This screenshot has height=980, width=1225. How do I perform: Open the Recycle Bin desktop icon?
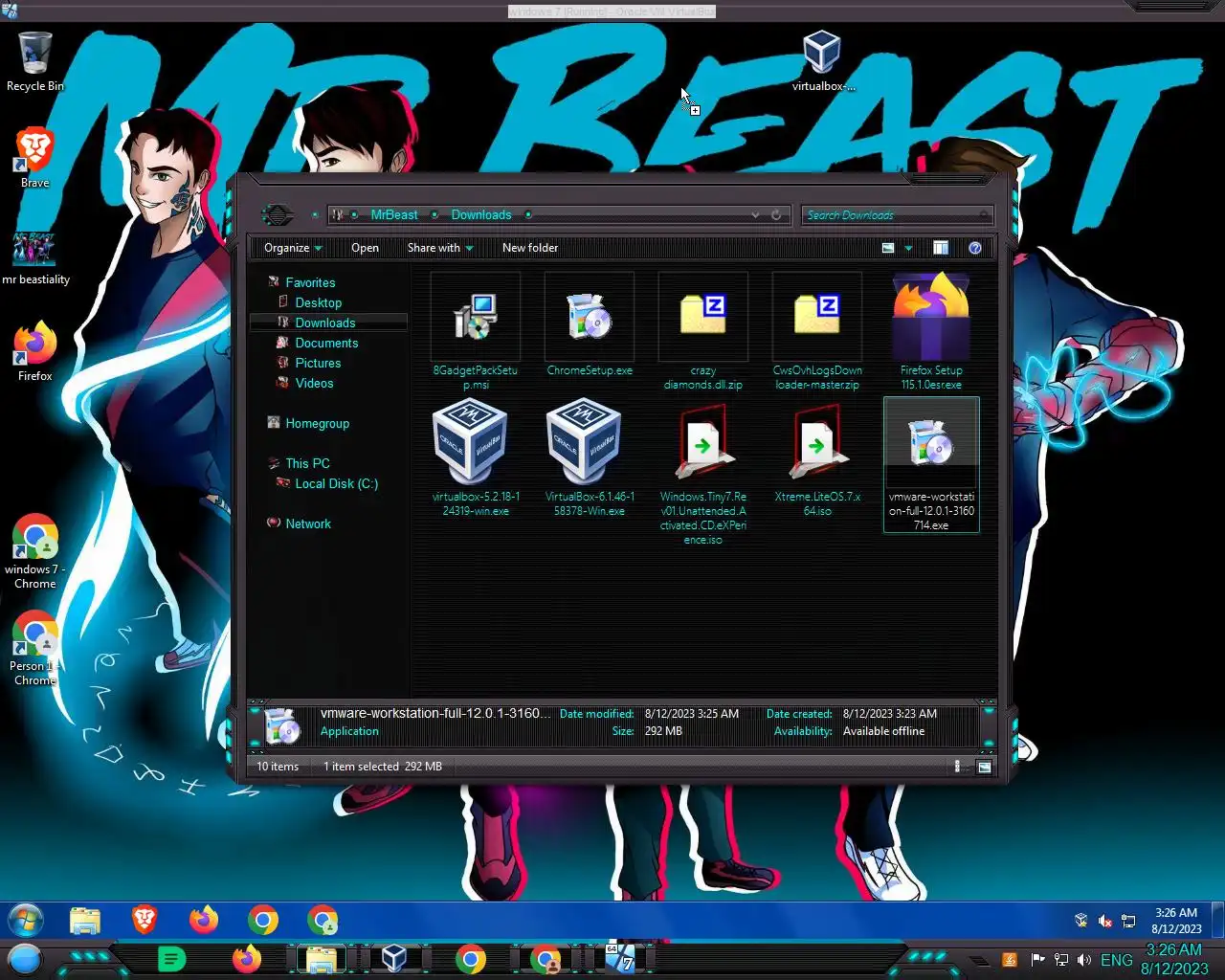[x=34, y=61]
